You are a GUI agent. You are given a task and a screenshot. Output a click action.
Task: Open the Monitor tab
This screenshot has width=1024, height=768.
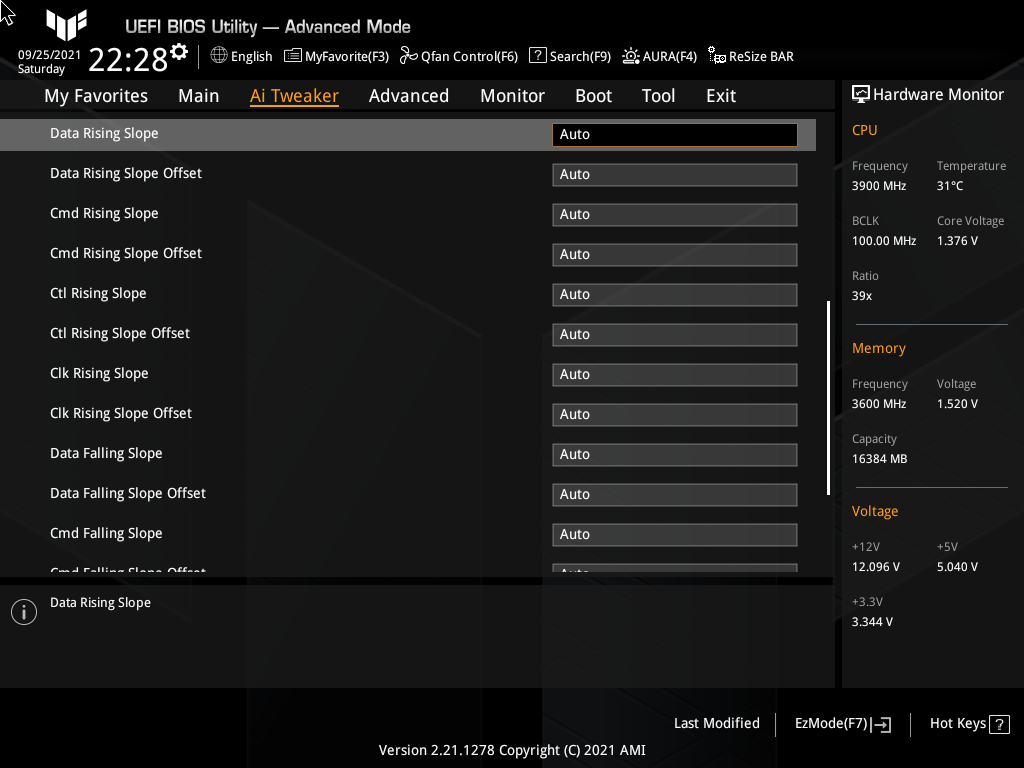(512, 96)
